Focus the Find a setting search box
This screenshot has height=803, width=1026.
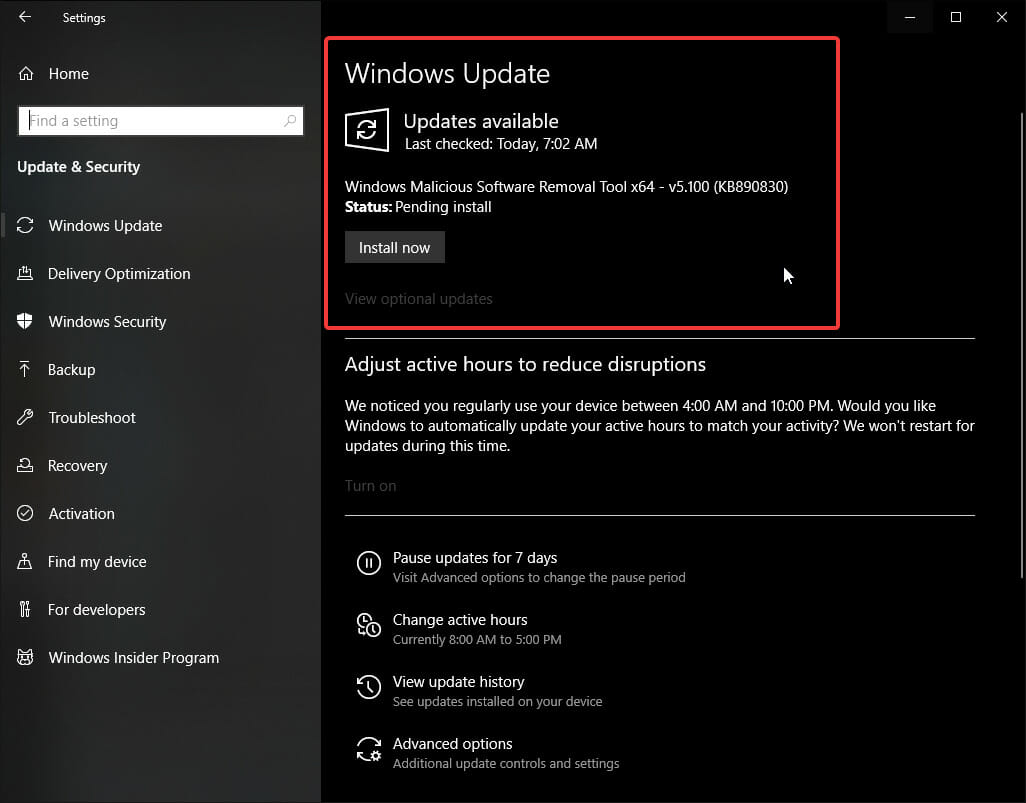pyautogui.click(x=160, y=121)
